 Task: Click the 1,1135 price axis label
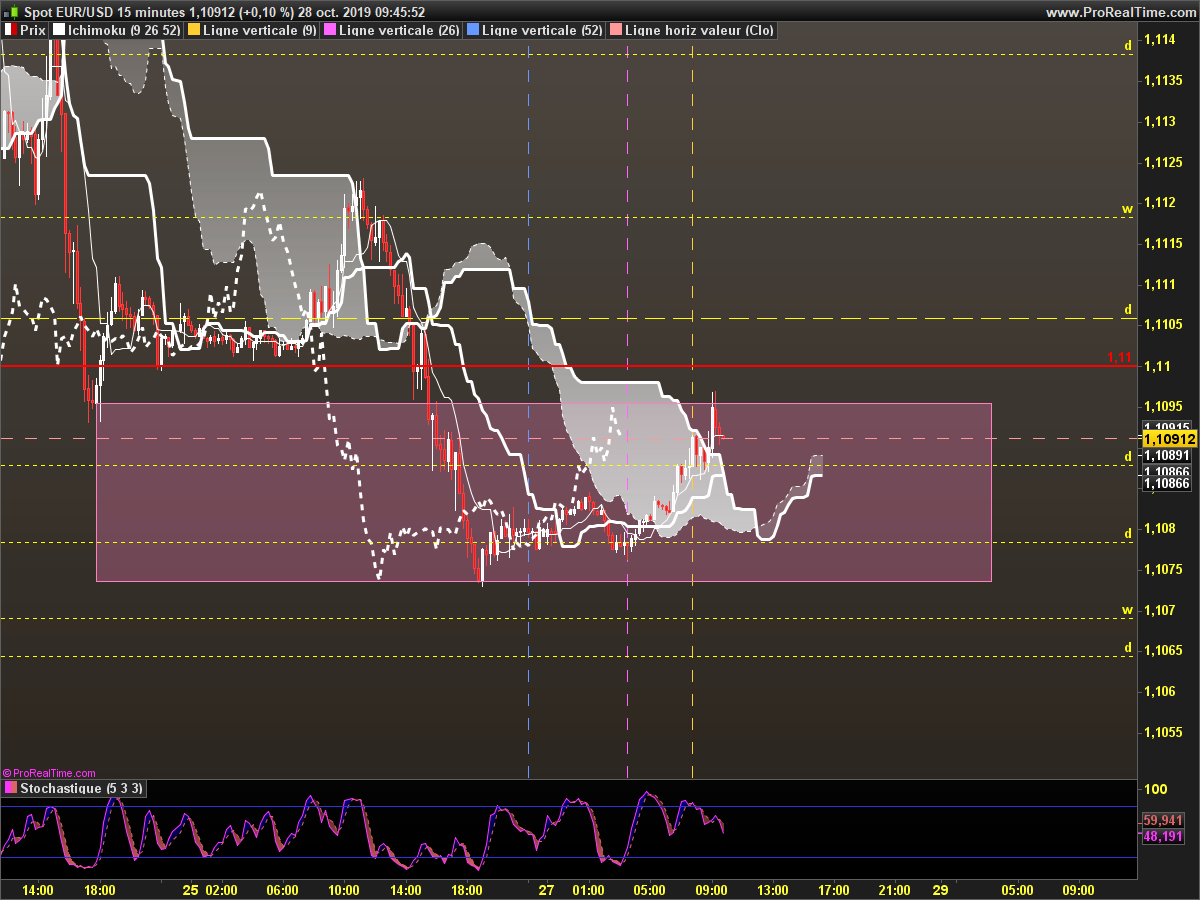(x=1164, y=81)
